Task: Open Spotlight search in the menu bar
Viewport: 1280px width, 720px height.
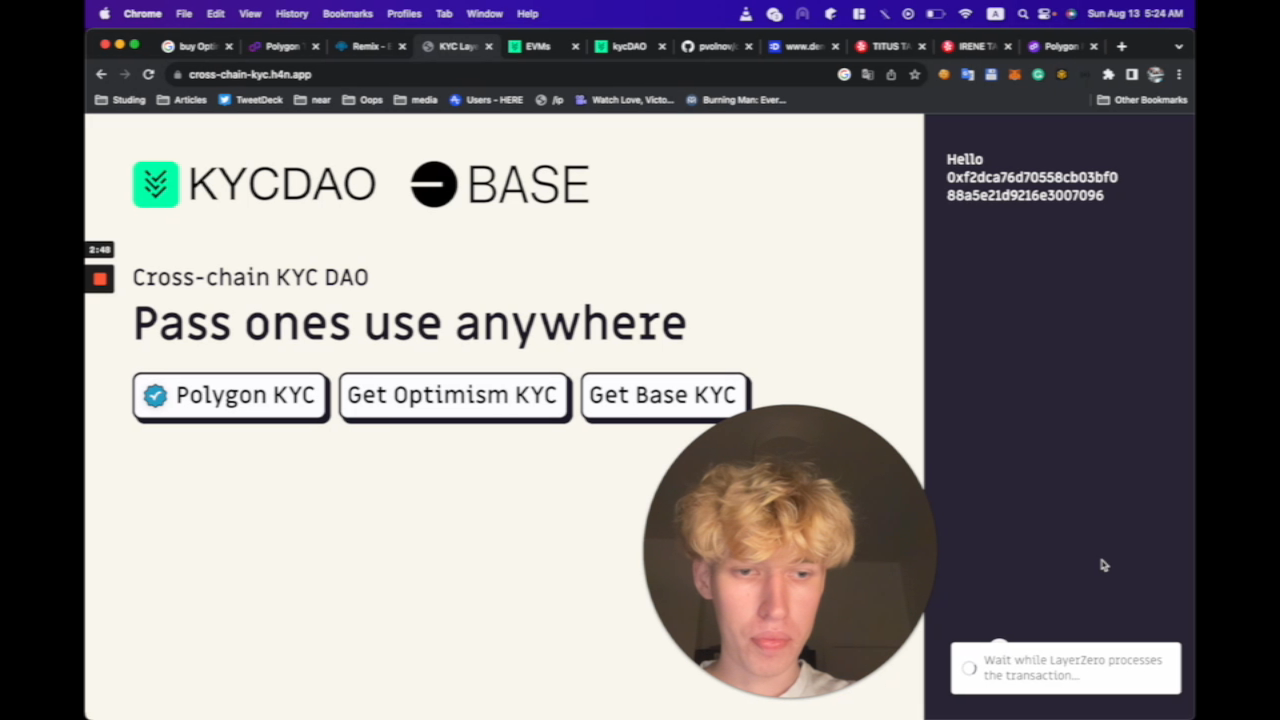Action: click(1022, 14)
